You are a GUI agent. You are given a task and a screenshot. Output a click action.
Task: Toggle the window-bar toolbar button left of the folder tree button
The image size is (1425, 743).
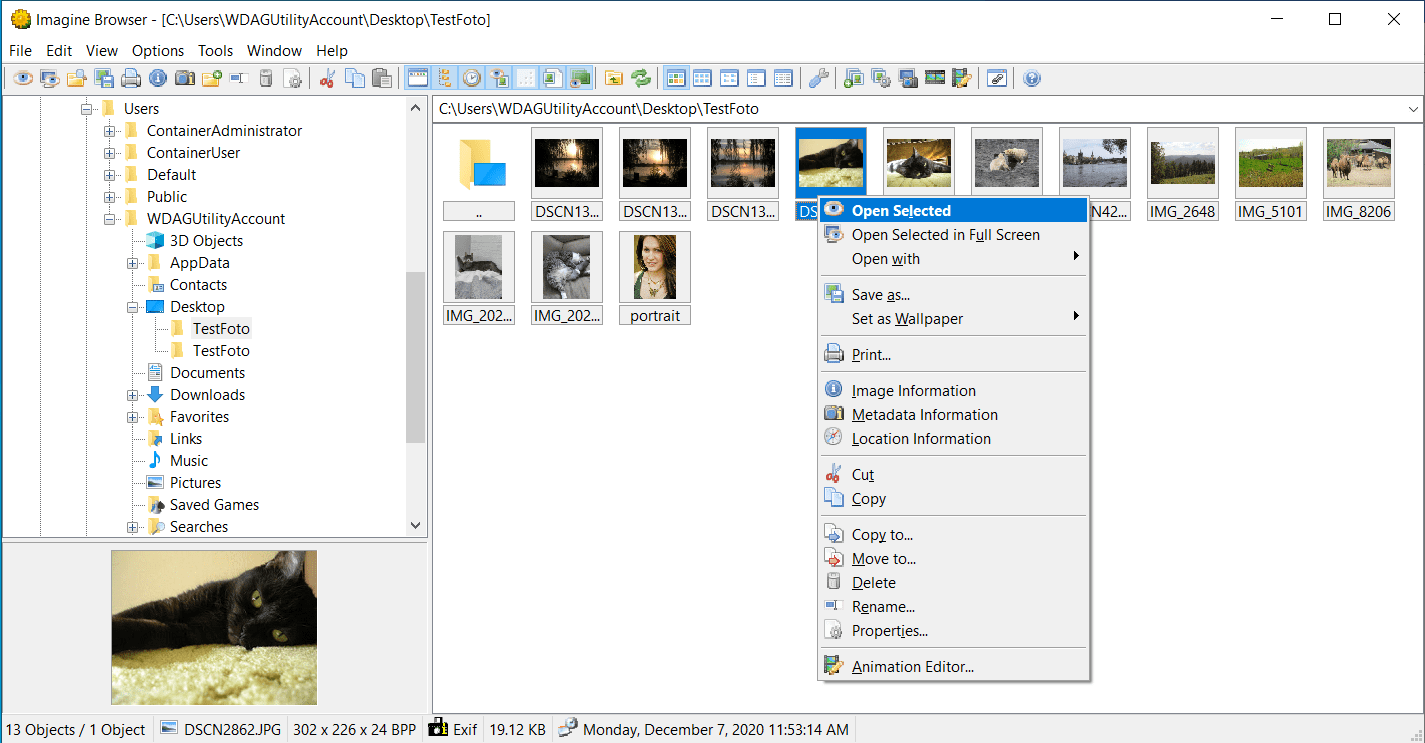[418, 78]
